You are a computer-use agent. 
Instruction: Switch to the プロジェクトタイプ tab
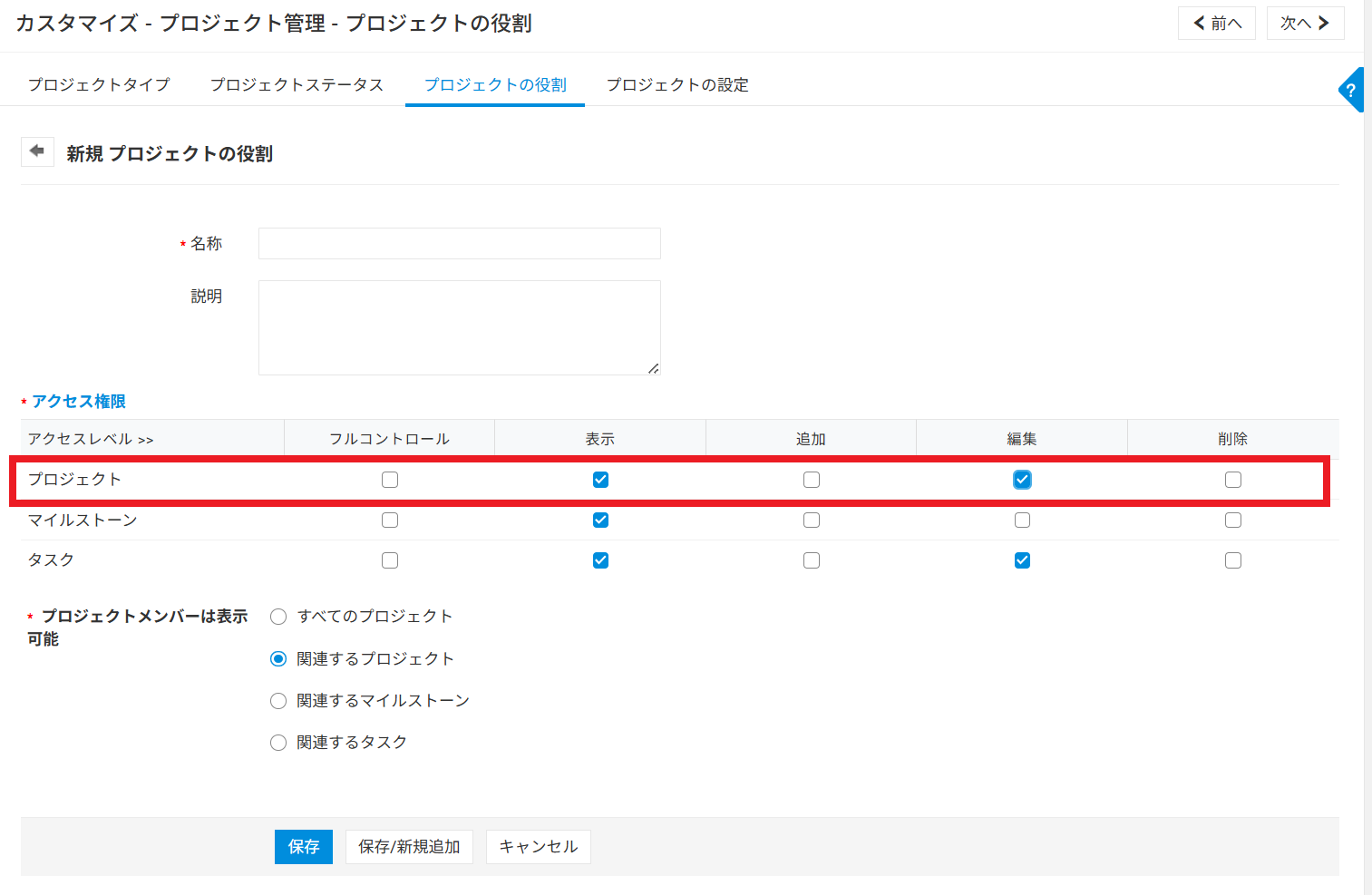click(x=99, y=84)
